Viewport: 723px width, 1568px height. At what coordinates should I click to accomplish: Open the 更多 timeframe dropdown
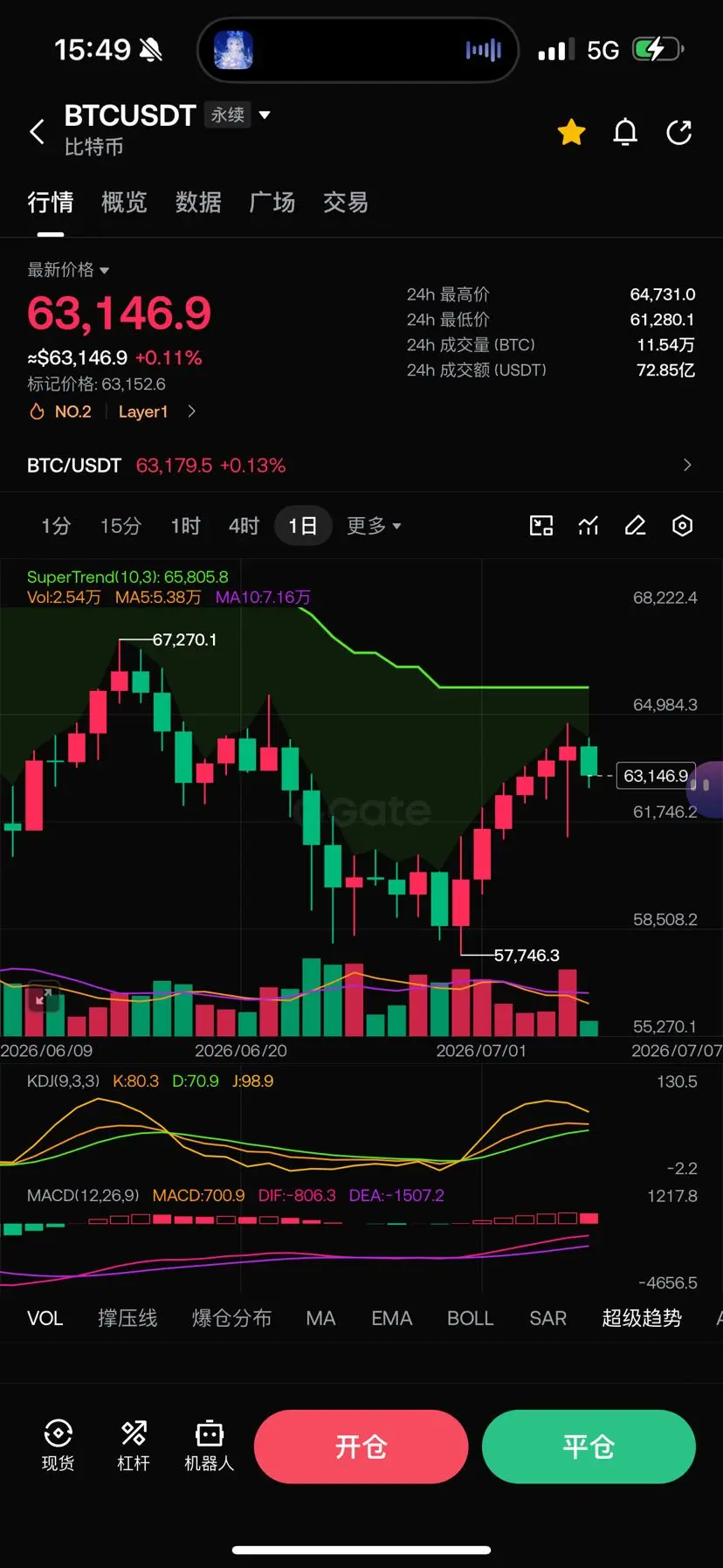point(374,526)
